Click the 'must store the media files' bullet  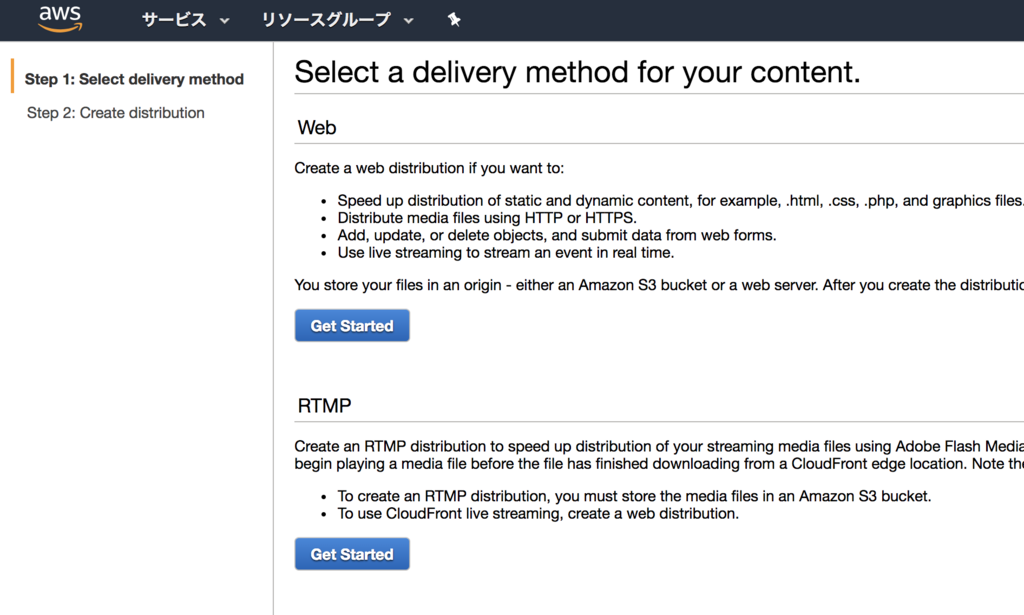tap(634, 496)
